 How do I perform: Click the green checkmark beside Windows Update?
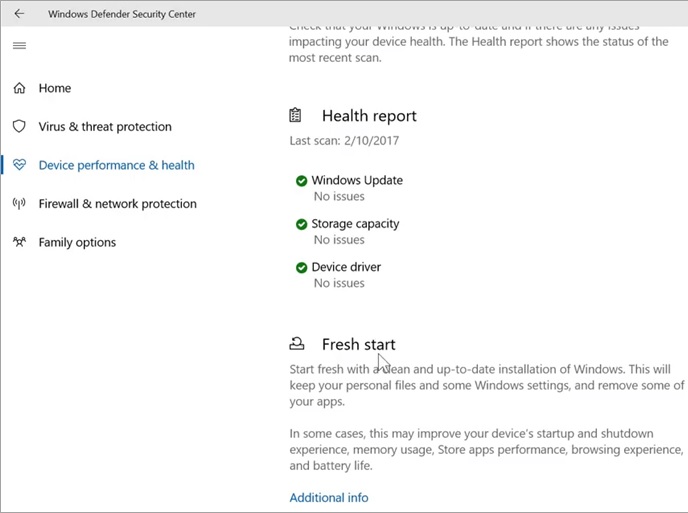pyautogui.click(x=301, y=181)
